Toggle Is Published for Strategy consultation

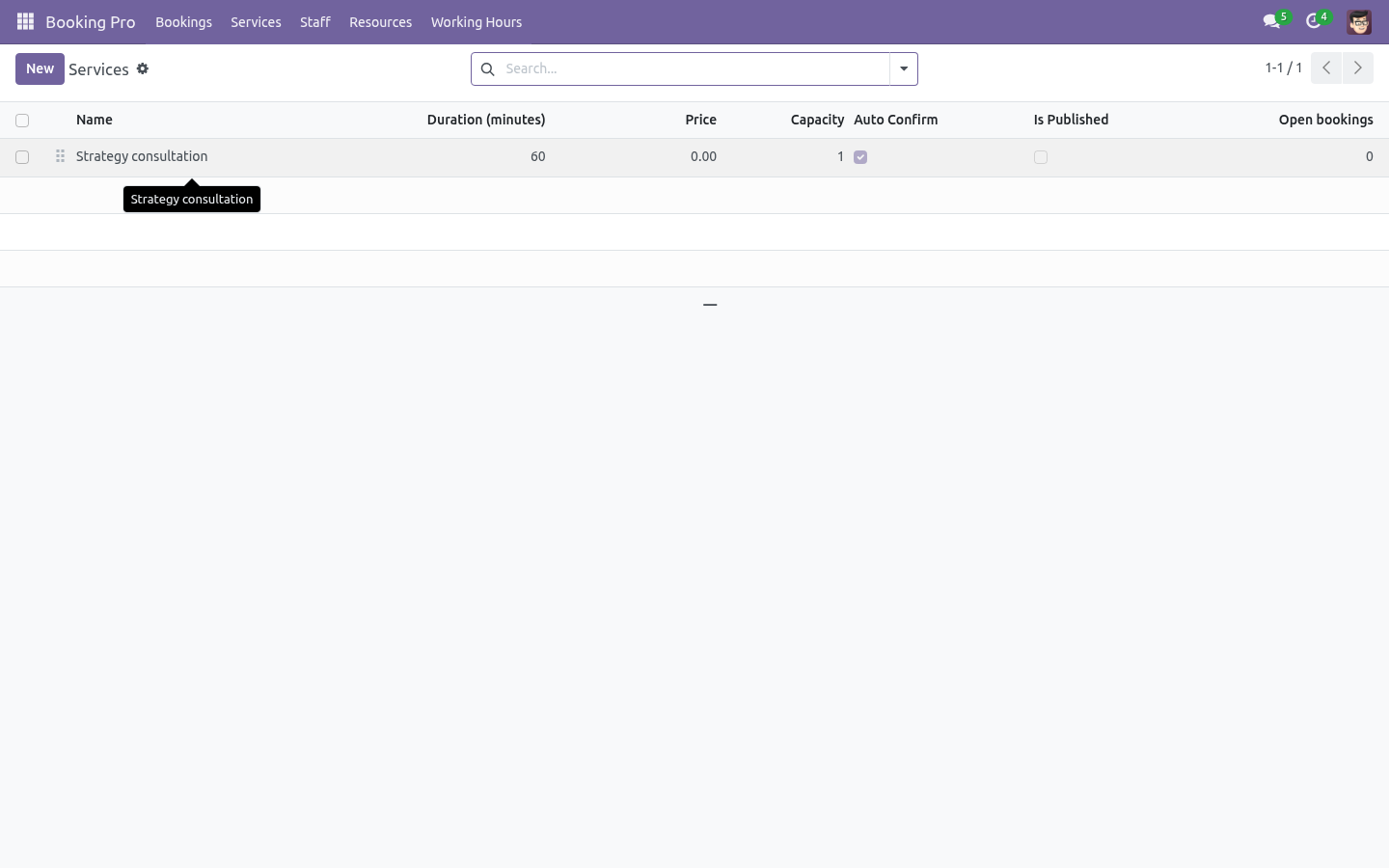(1041, 157)
